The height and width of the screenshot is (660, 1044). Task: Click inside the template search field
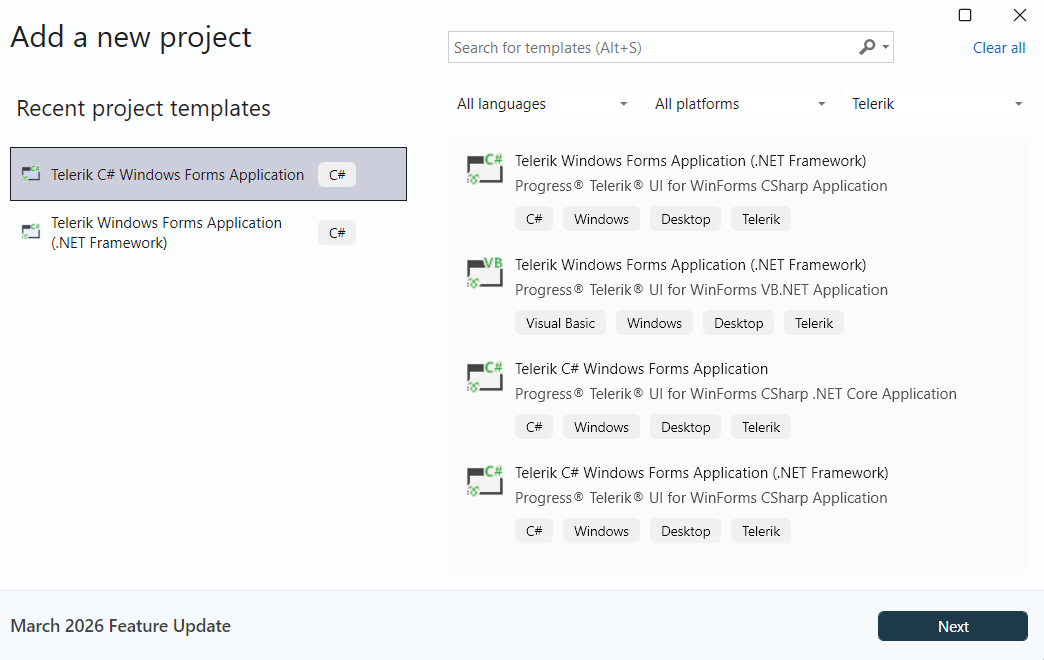point(650,47)
